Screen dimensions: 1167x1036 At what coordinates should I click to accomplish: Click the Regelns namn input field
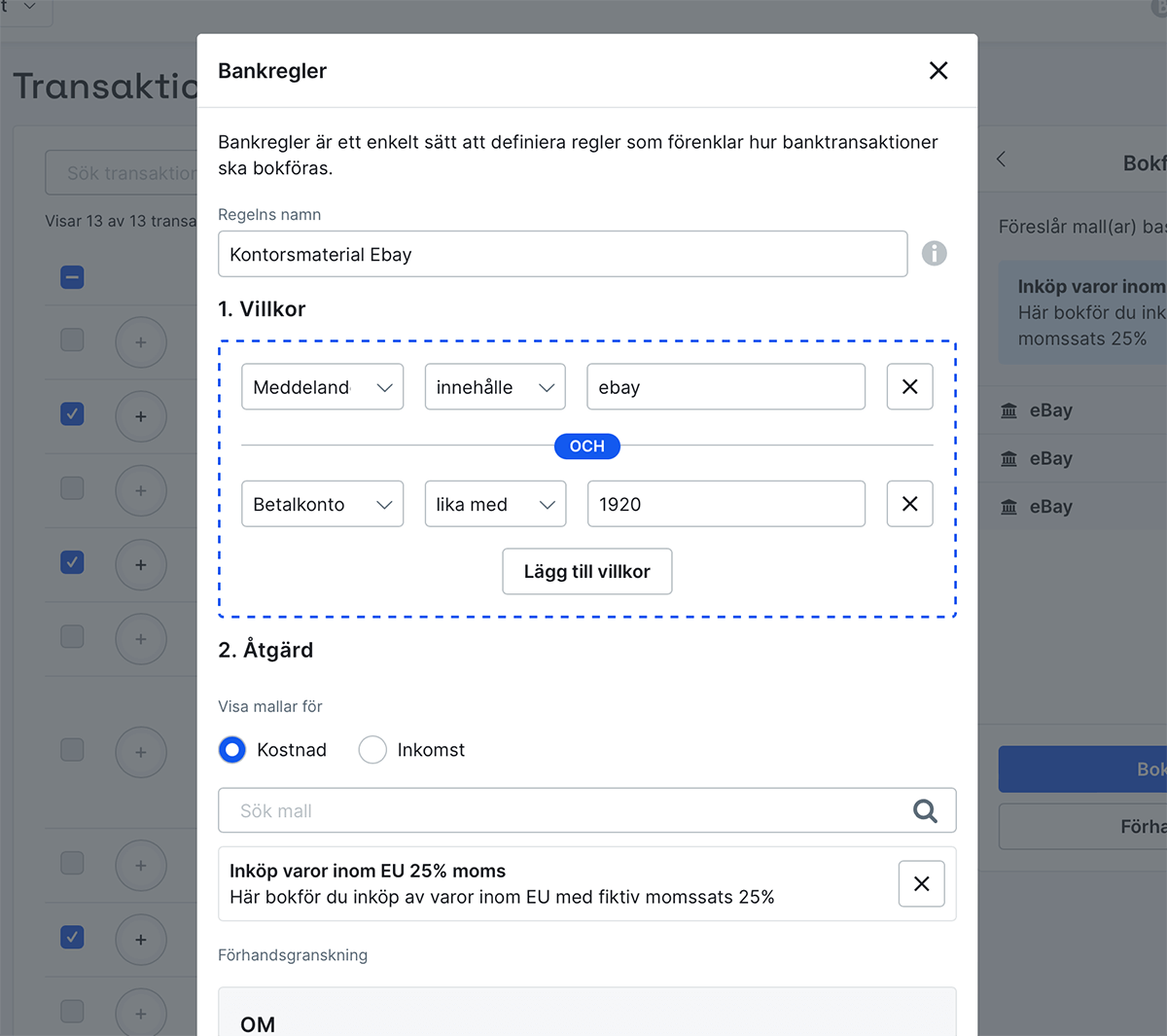click(562, 254)
